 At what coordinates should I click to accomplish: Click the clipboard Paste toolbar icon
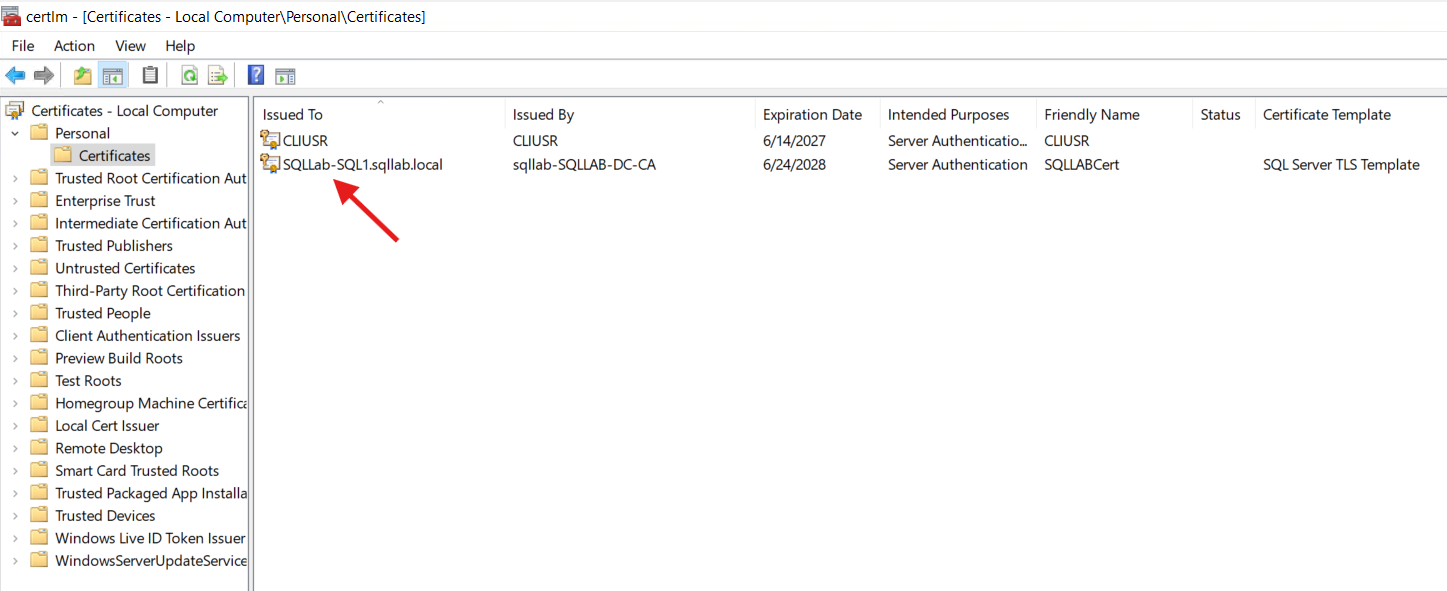(150, 75)
